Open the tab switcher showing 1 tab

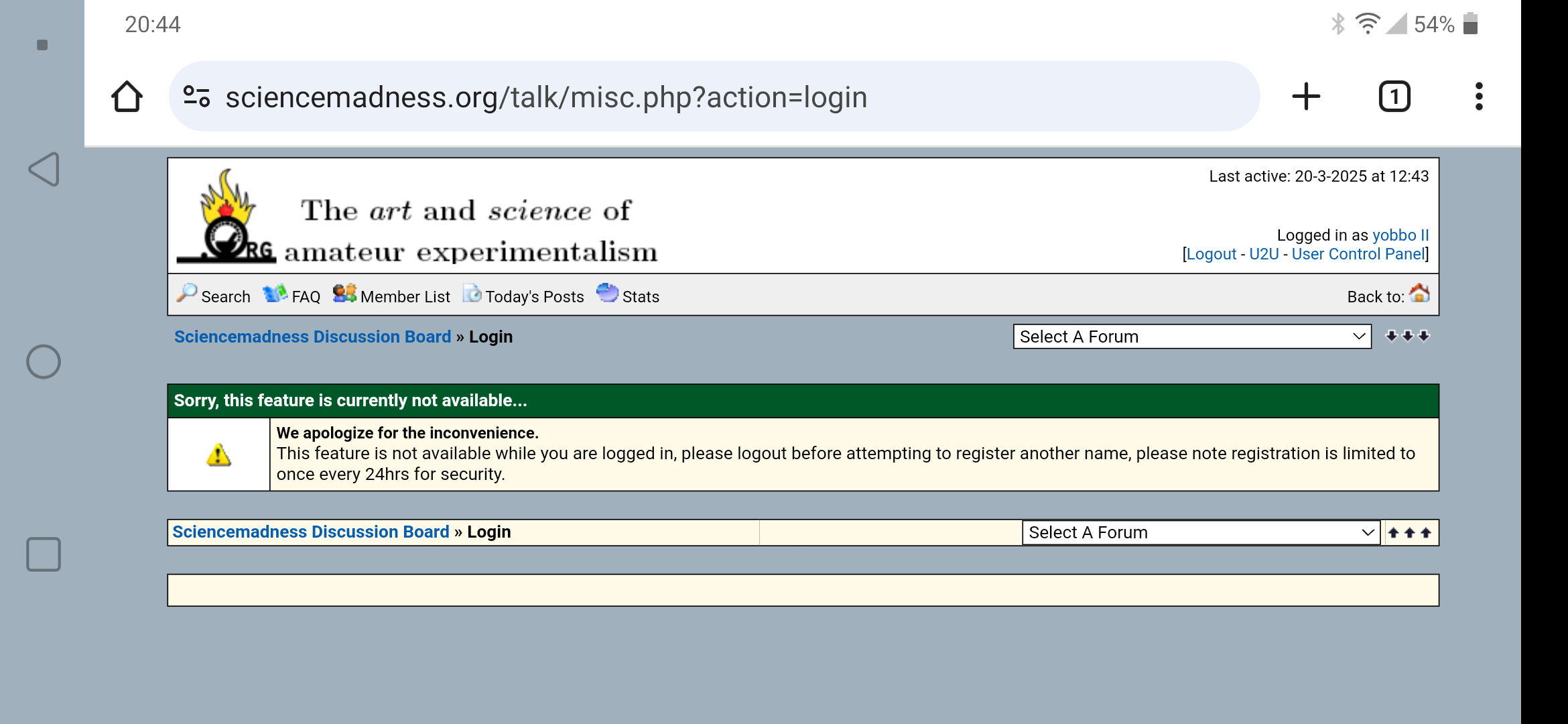[x=1394, y=97]
